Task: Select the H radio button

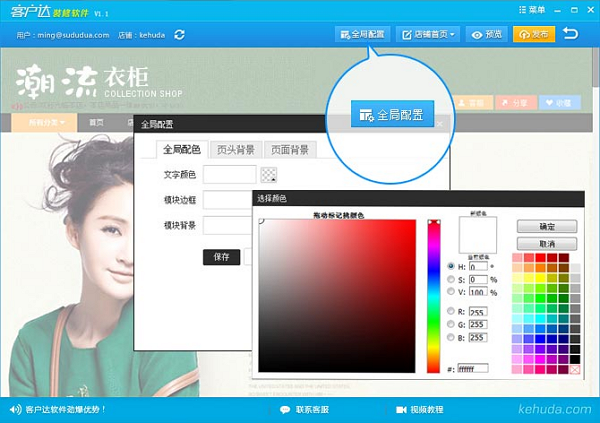Action: tap(451, 266)
